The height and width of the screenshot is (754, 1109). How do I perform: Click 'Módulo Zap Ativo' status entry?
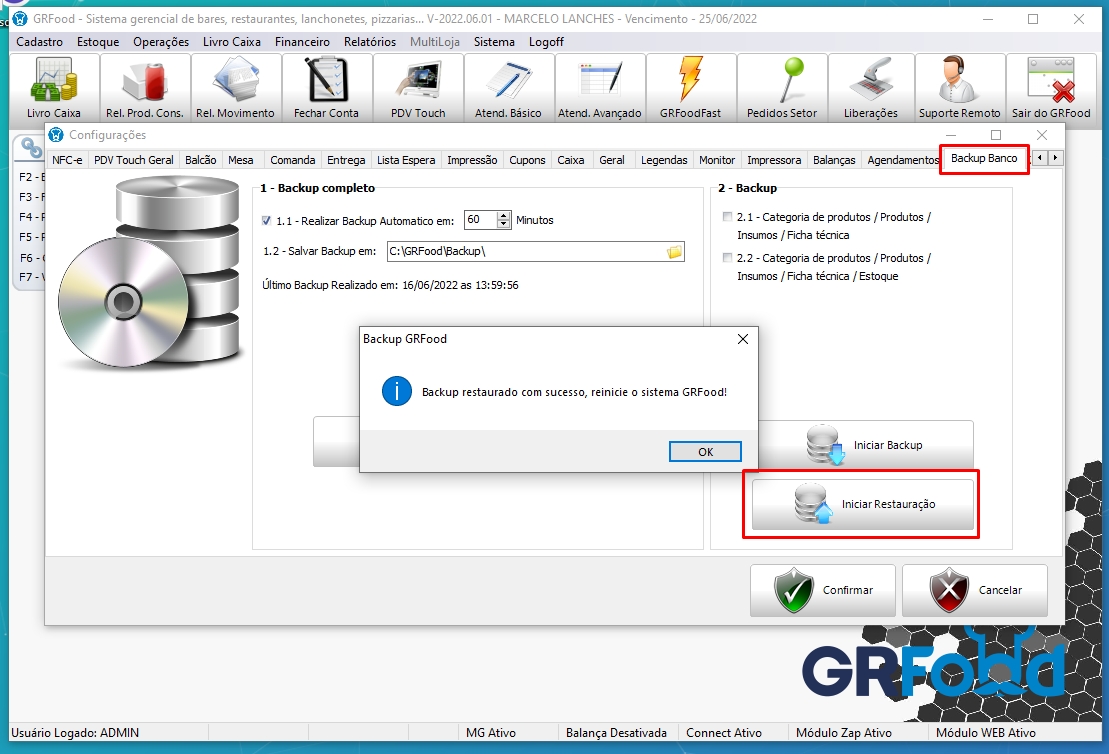coord(844,733)
